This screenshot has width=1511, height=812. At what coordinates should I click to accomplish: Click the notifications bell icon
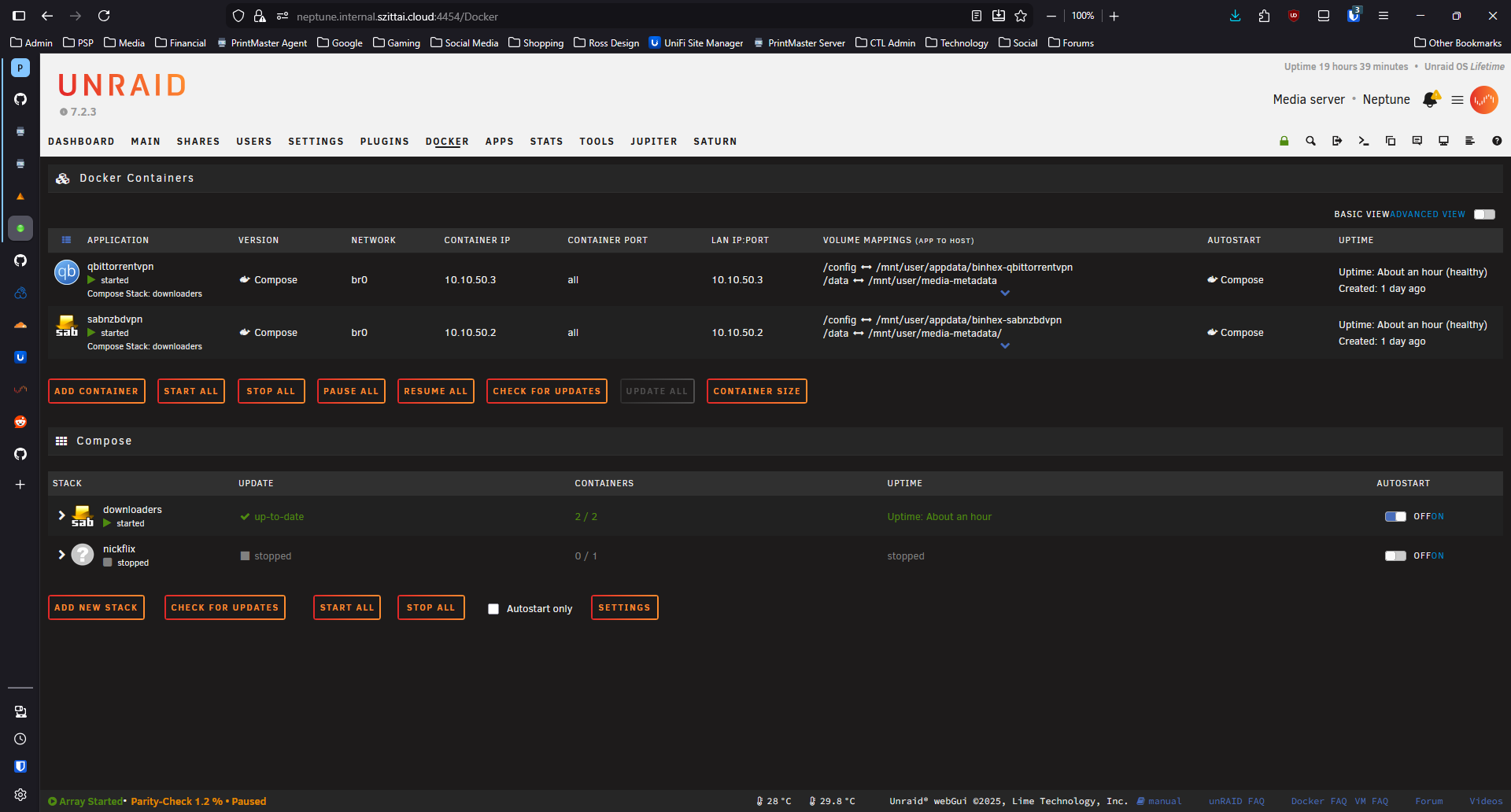(x=1431, y=100)
